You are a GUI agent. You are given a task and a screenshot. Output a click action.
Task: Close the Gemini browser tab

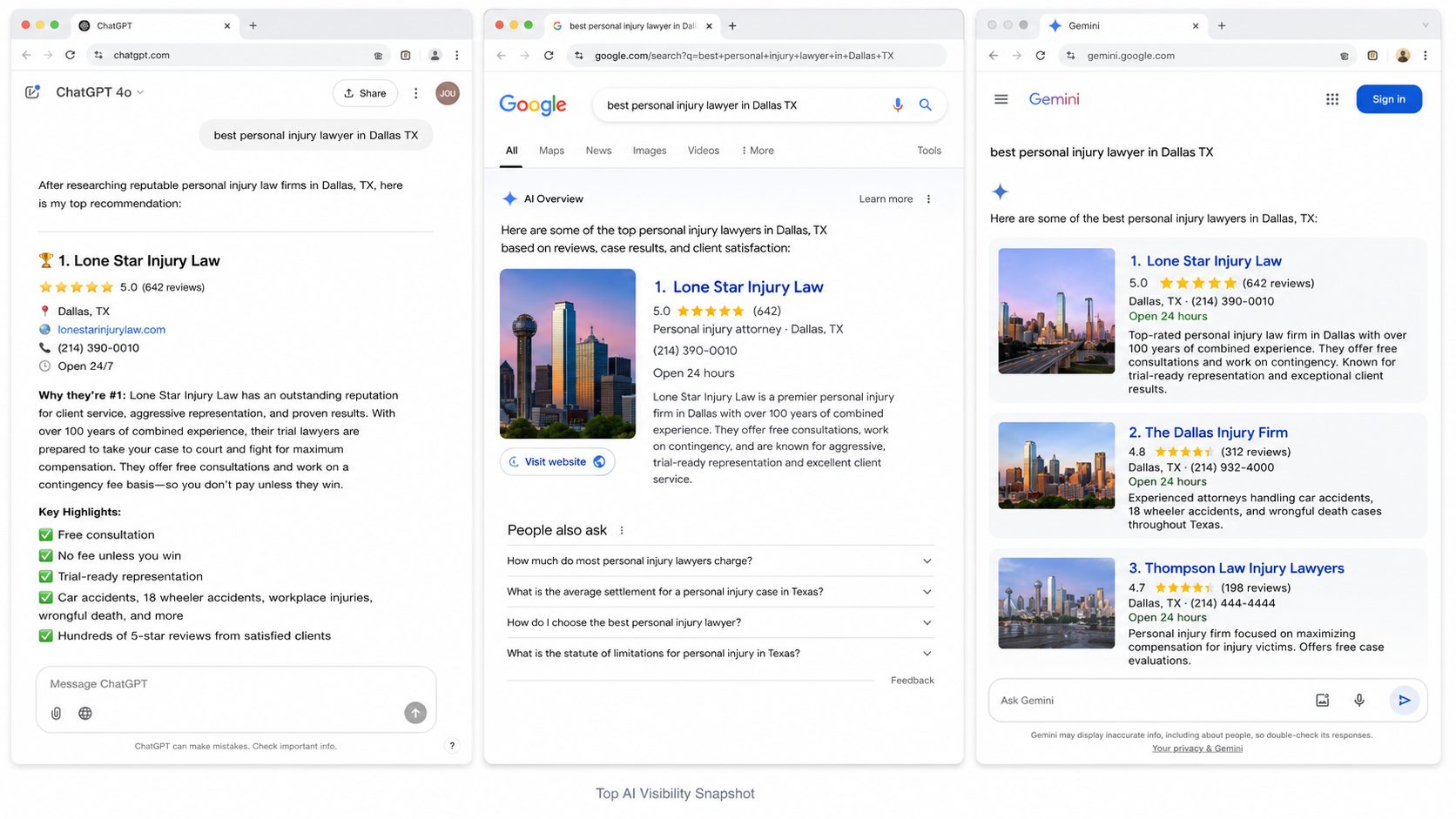pos(1196,26)
